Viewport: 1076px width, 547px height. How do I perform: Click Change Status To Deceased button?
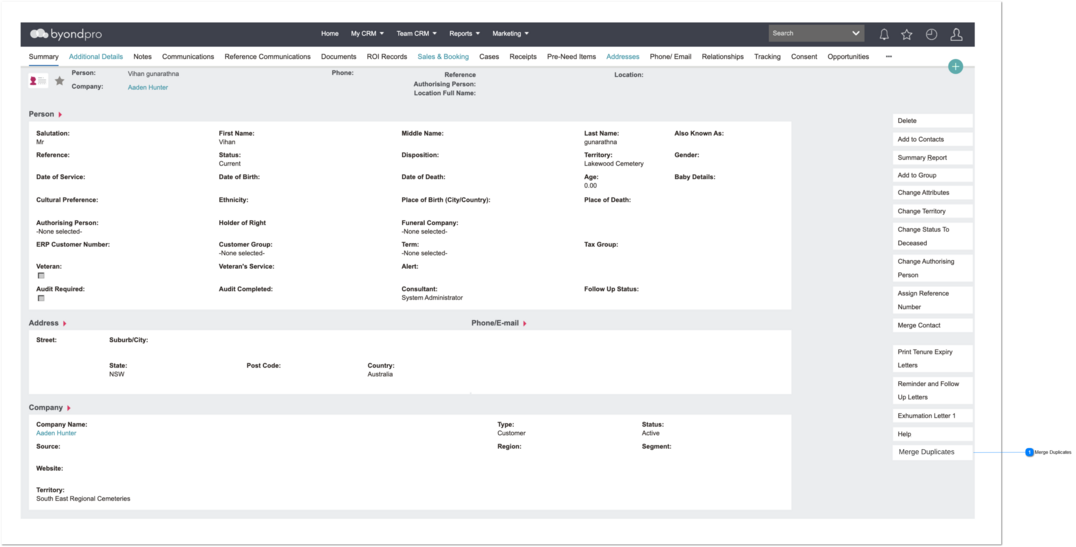pos(933,236)
